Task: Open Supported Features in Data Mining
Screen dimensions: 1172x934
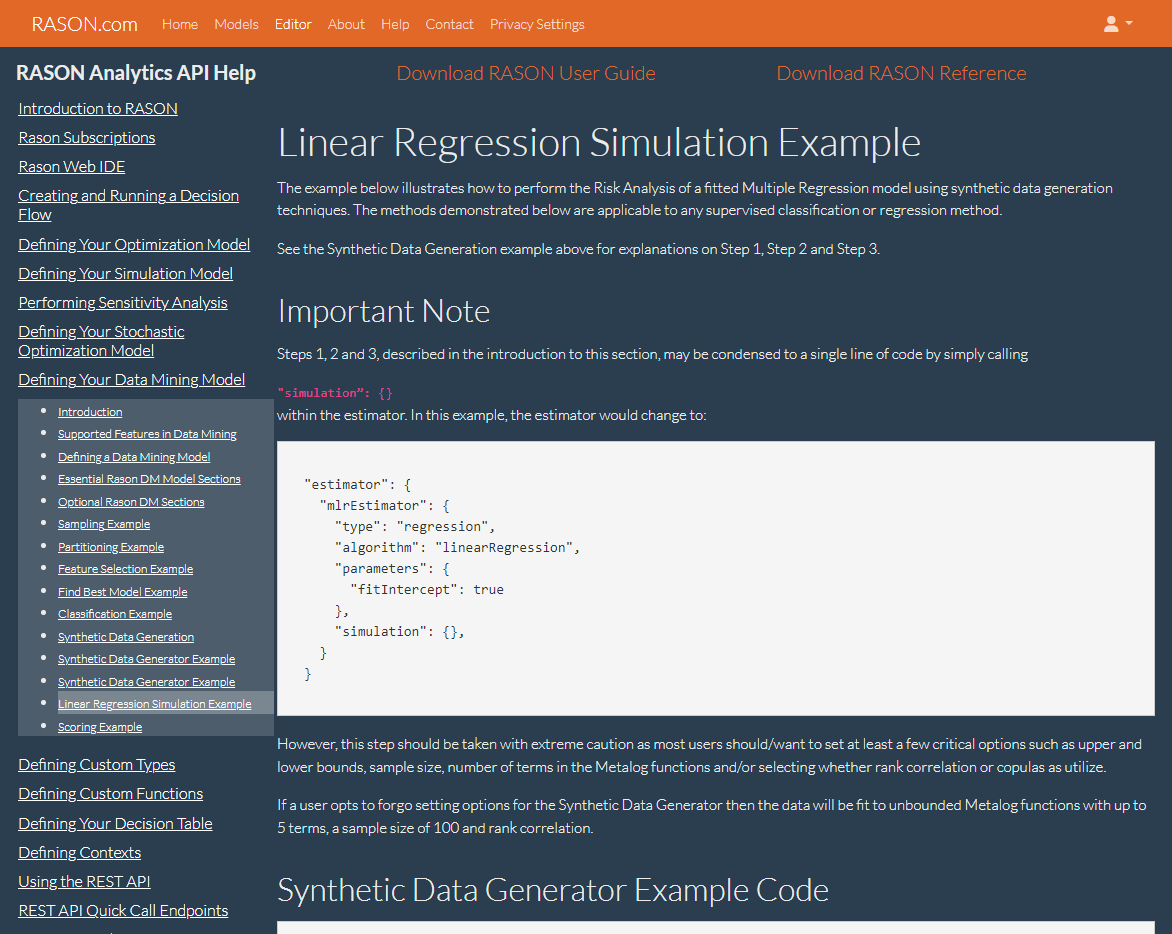Action: (x=147, y=434)
